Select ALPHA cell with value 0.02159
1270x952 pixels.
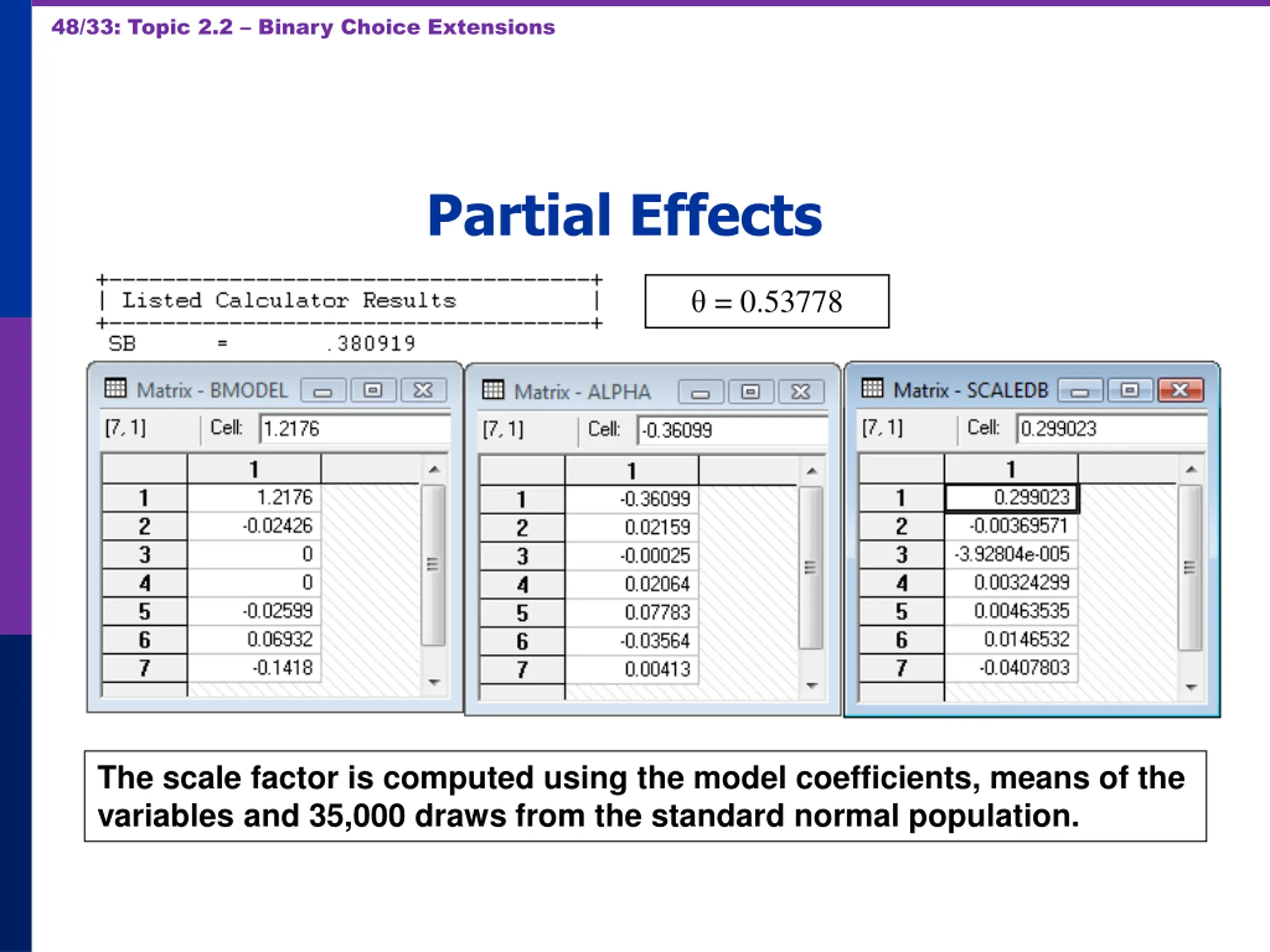coord(632,528)
